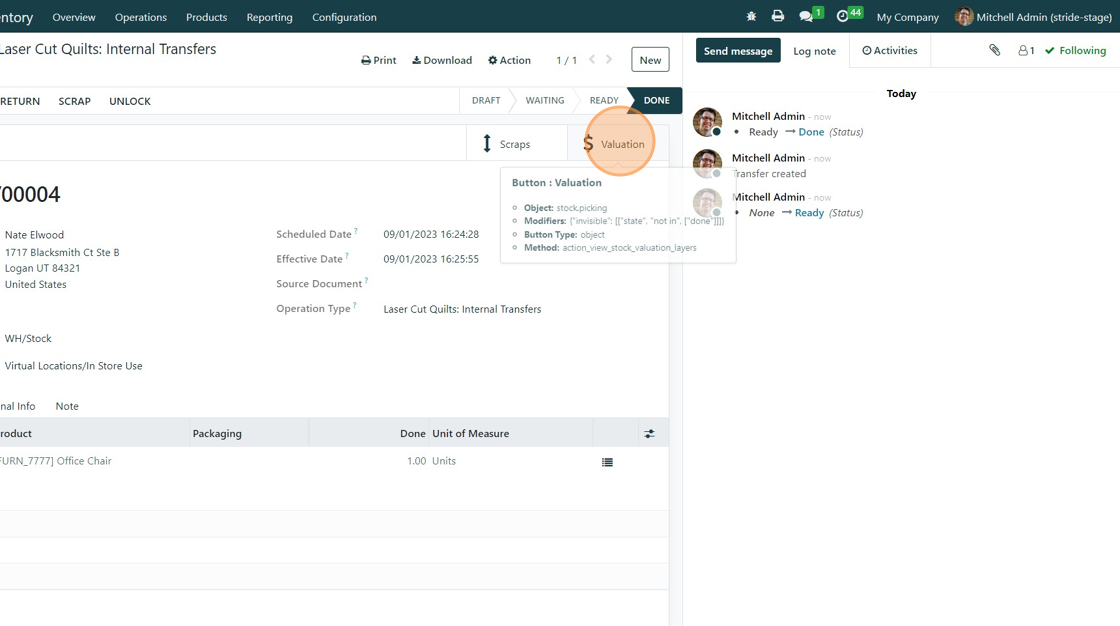Click Mitchell Admin user avatar in header
Image resolution: width=1120 pixels, height=626 pixels.
point(964,16)
